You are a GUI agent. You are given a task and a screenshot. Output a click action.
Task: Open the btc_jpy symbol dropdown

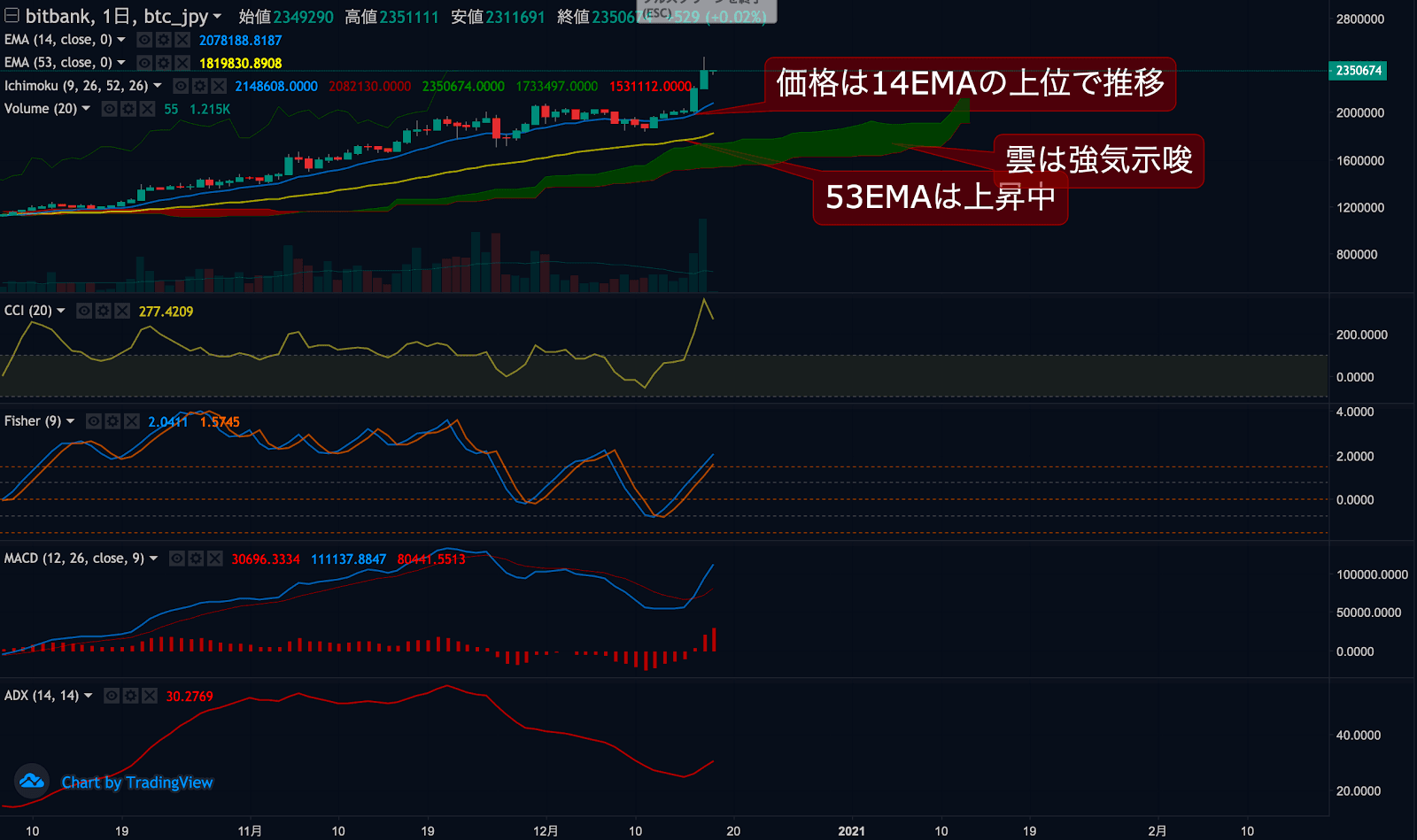click(x=217, y=17)
